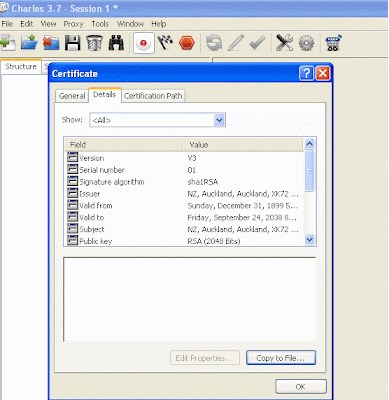Open Find with the binoculars icon
The width and height of the screenshot is (389, 400).
tap(116, 43)
